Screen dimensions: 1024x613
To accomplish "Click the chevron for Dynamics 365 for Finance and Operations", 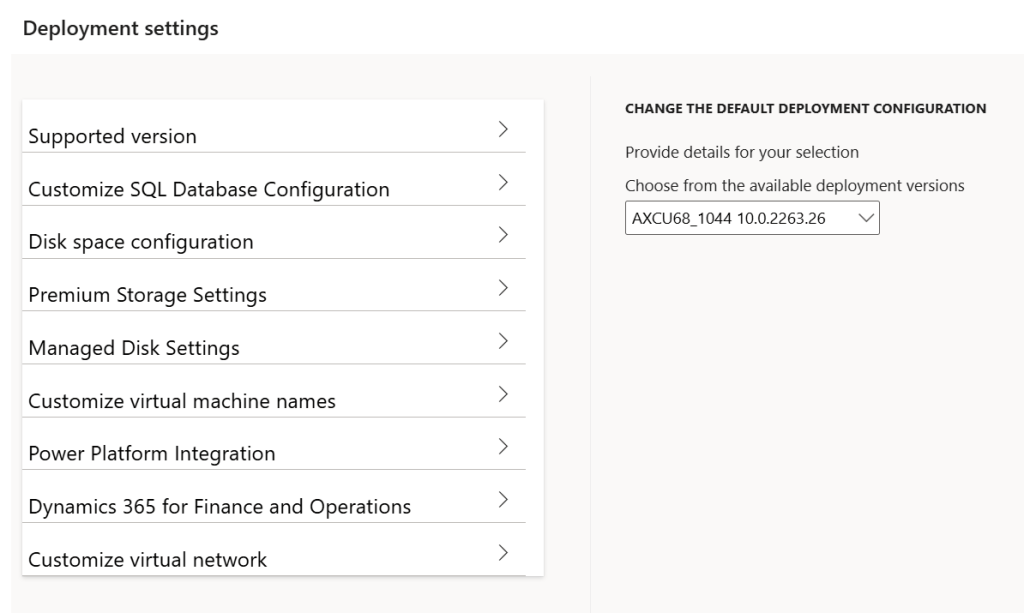I will 504,501.
